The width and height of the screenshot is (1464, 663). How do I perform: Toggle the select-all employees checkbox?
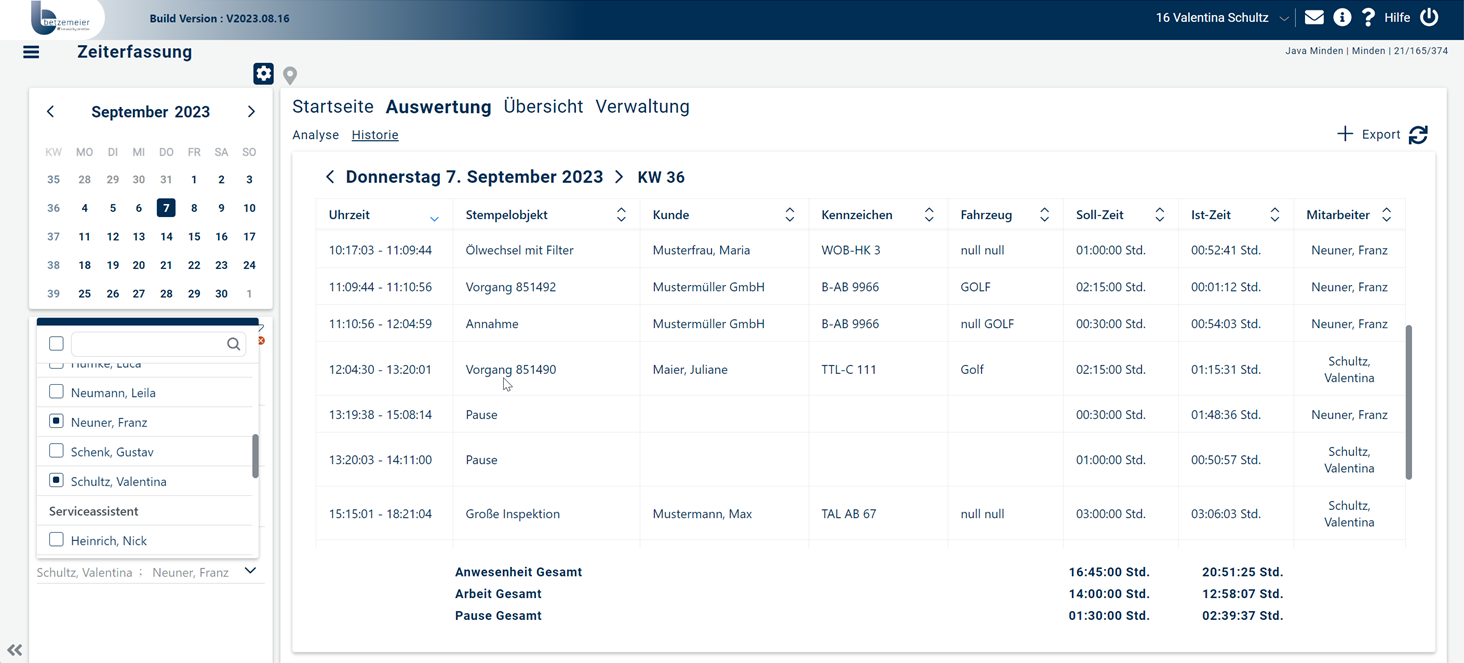[56, 344]
